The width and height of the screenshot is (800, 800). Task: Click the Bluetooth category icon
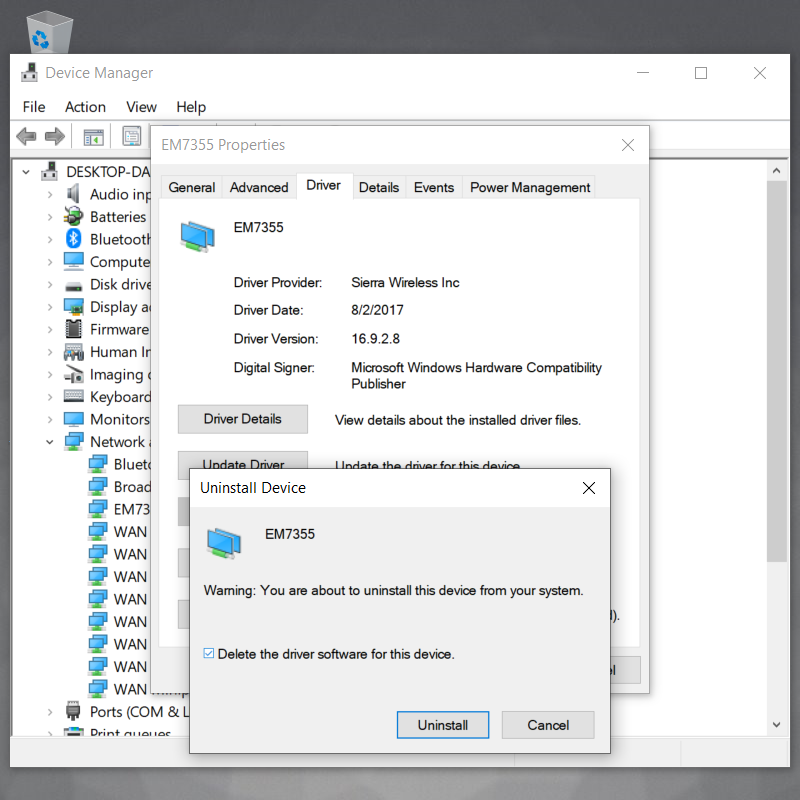click(x=74, y=239)
